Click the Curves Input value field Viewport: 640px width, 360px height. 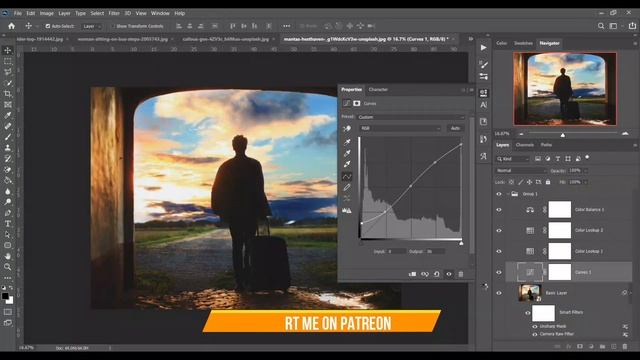coord(396,251)
